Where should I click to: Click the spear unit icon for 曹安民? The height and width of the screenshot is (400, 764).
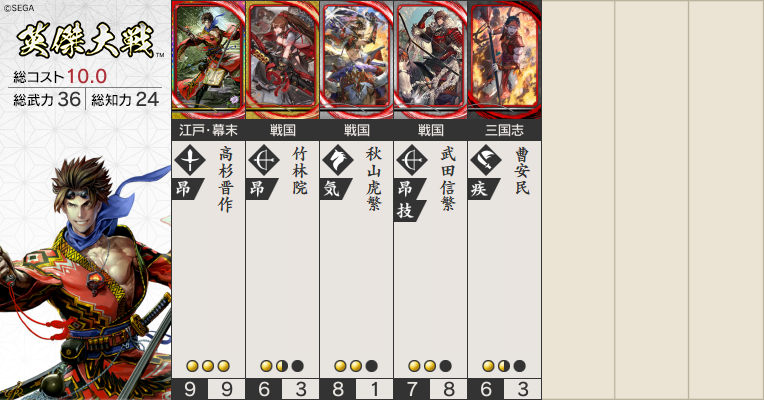(x=486, y=159)
